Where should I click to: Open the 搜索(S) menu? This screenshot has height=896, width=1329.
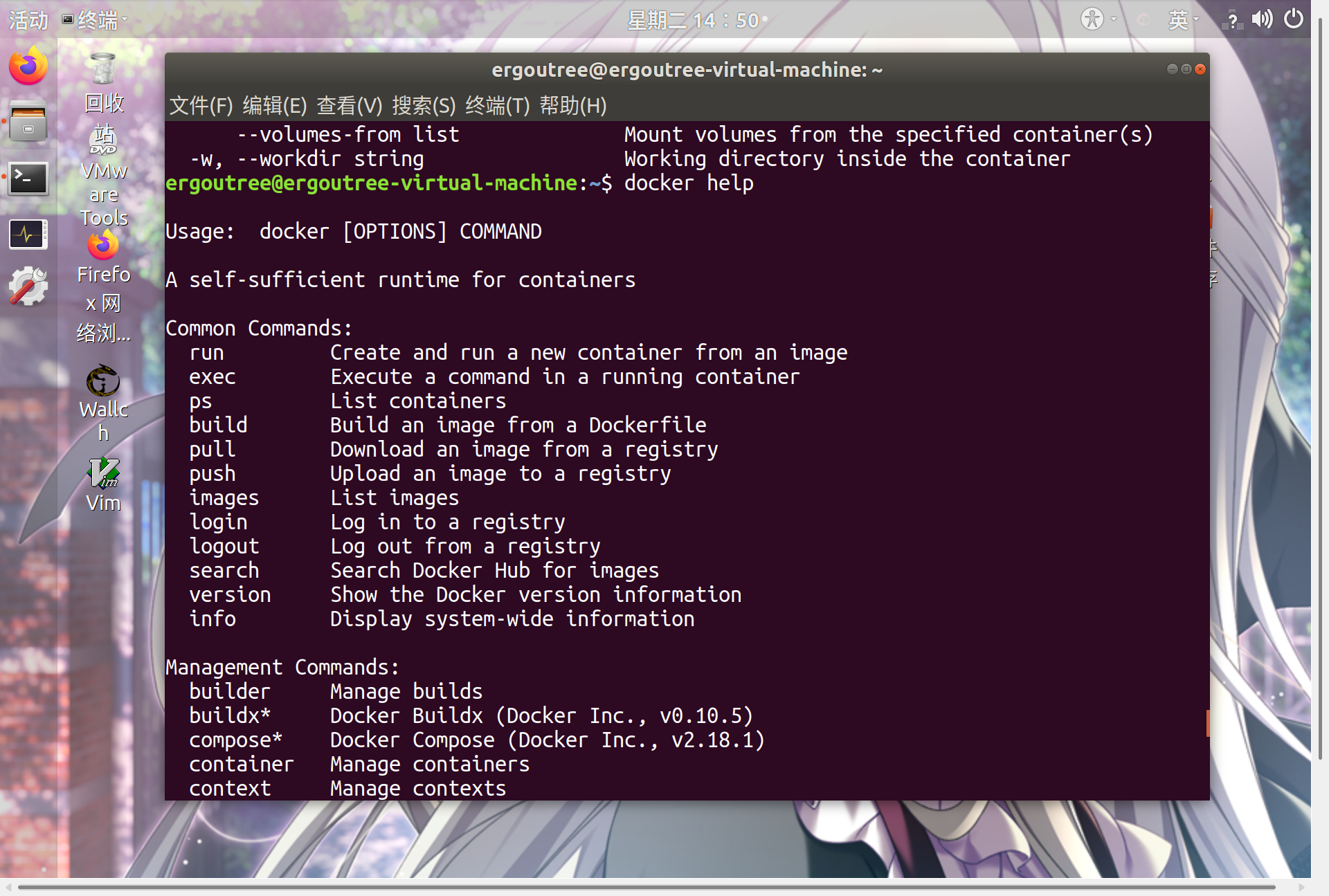point(424,106)
